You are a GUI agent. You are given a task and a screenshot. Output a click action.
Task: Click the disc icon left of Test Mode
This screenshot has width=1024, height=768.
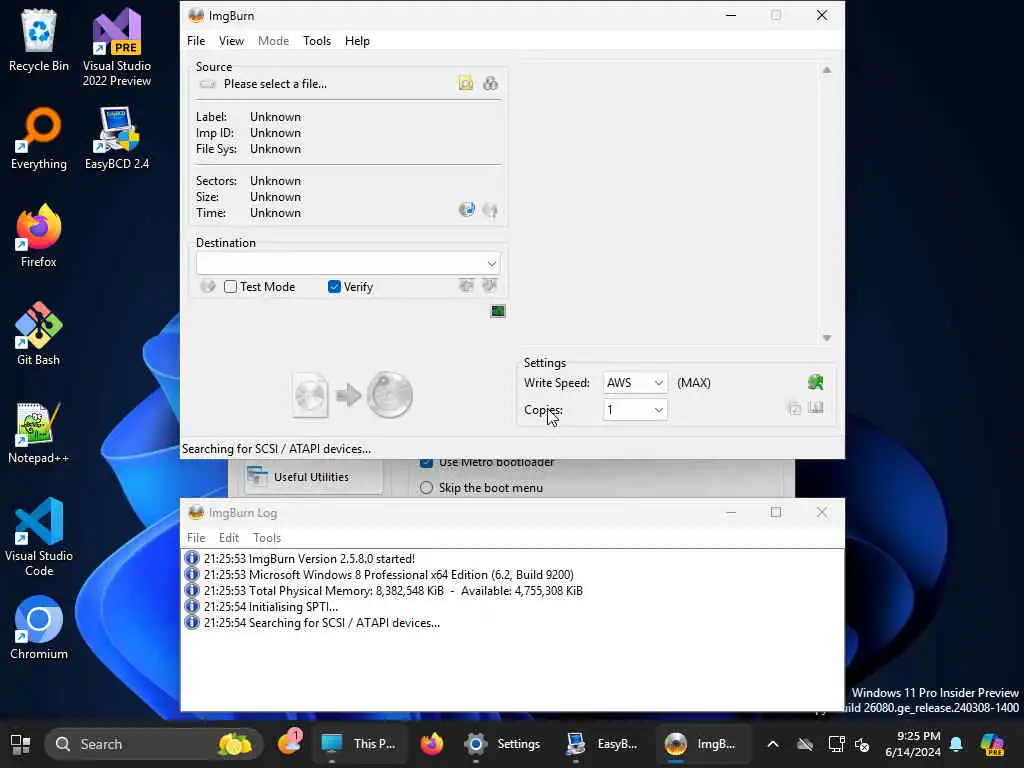pyautogui.click(x=208, y=286)
